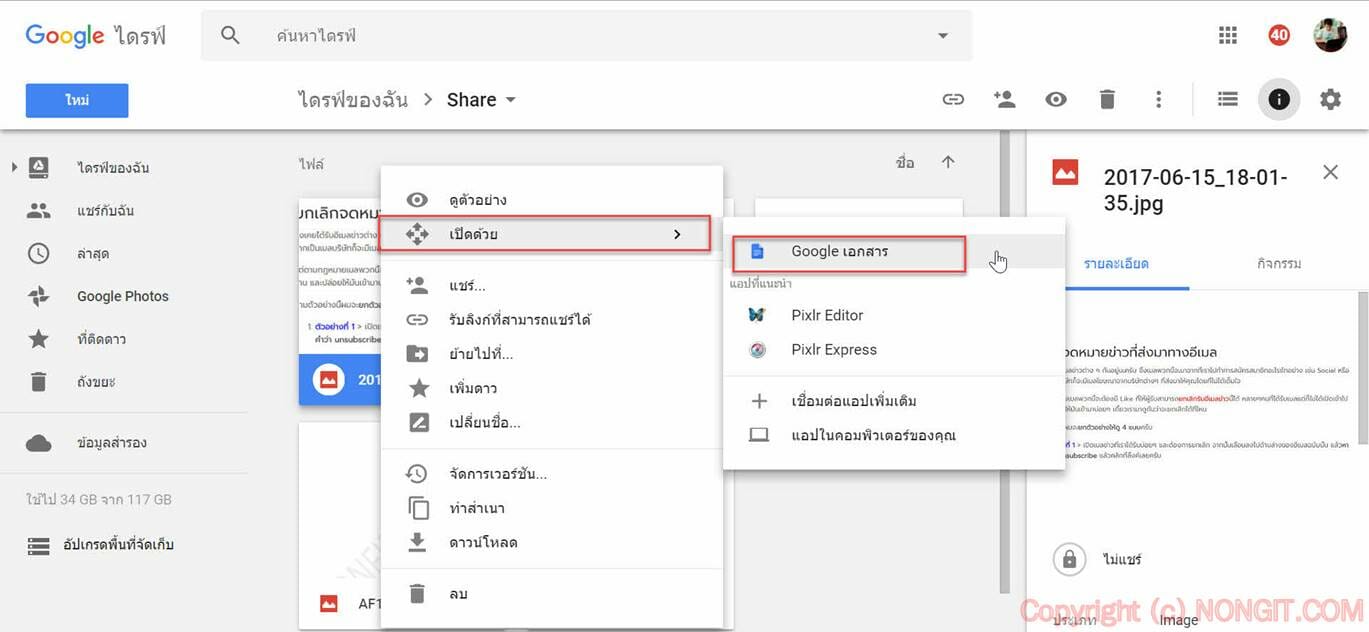Select ดูตัวอย่าง in context menu
The height and width of the screenshot is (632, 1369).
click(551, 200)
